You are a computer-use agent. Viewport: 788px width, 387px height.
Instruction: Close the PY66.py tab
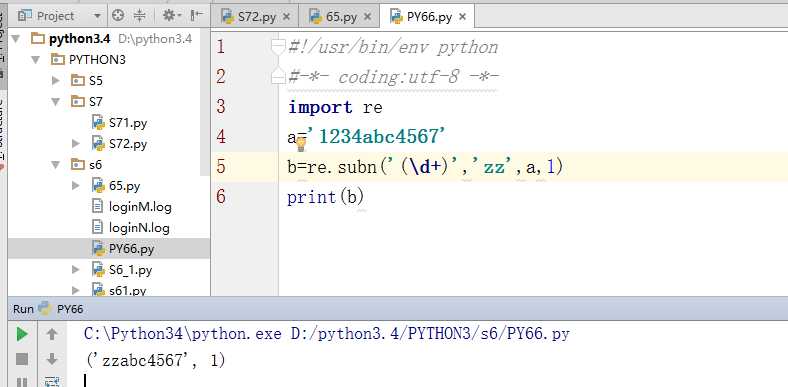point(463,17)
